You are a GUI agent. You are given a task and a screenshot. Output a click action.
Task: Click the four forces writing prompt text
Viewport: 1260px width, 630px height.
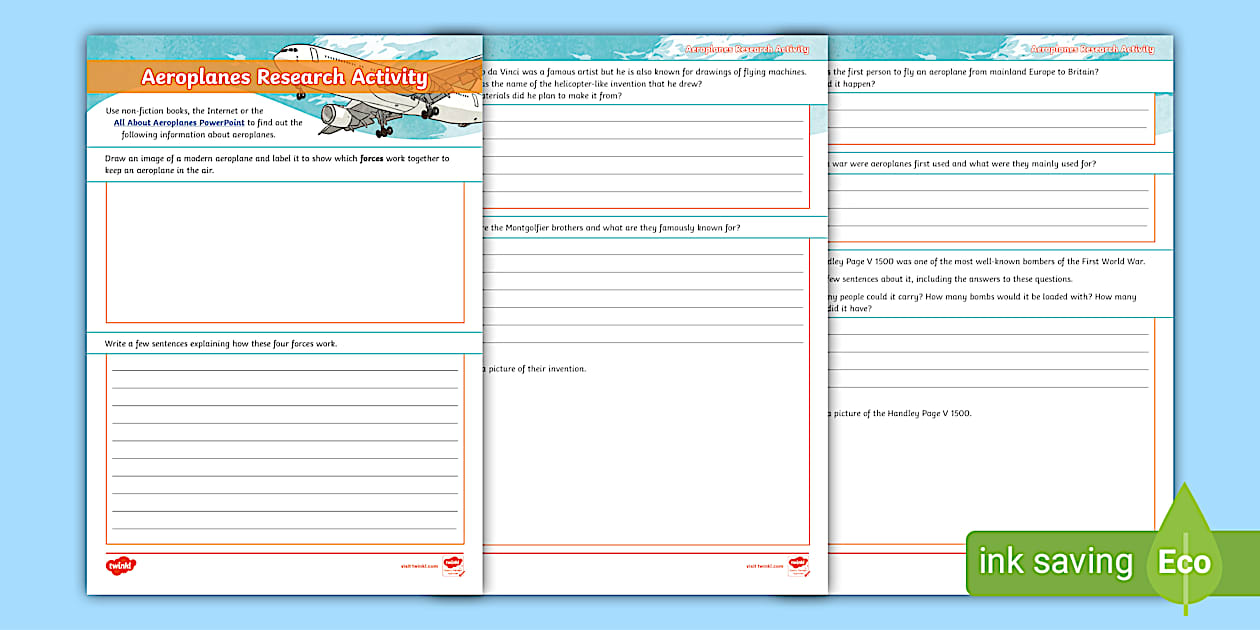pos(221,344)
